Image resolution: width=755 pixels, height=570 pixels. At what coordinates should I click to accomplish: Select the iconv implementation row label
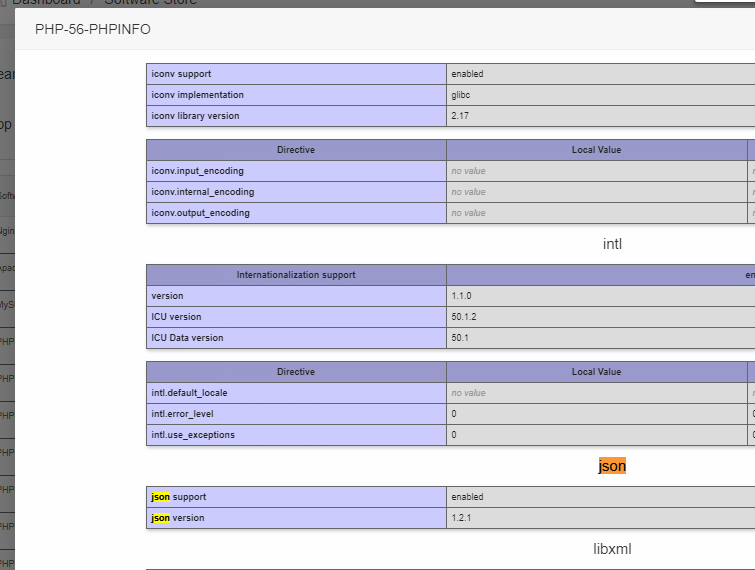click(x=197, y=95)
